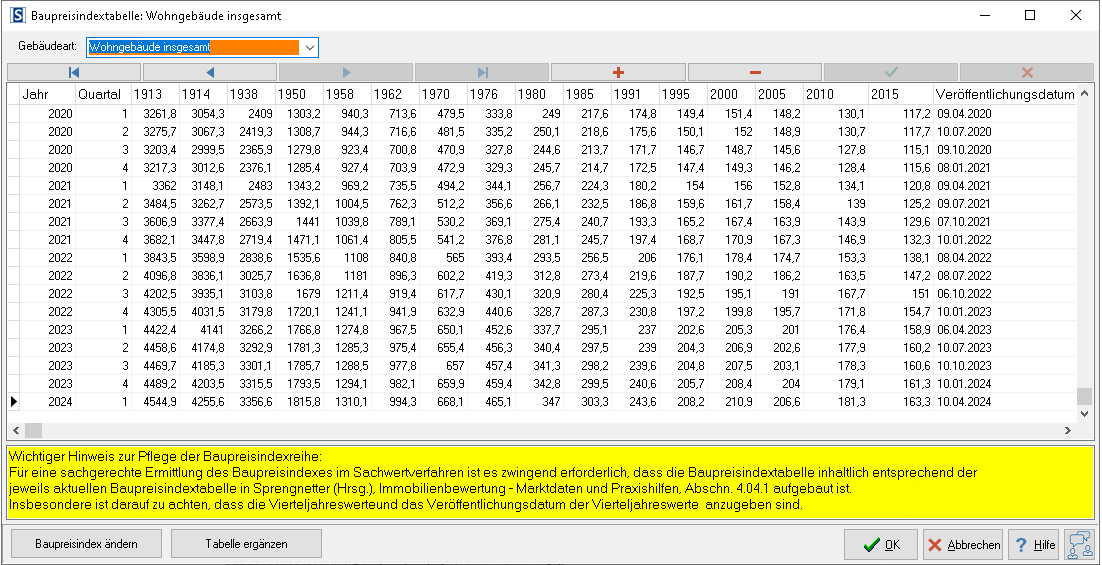Select cell 565 in 1970 column
This screenshot has height=565, width=1102.
tap(443, 258)
